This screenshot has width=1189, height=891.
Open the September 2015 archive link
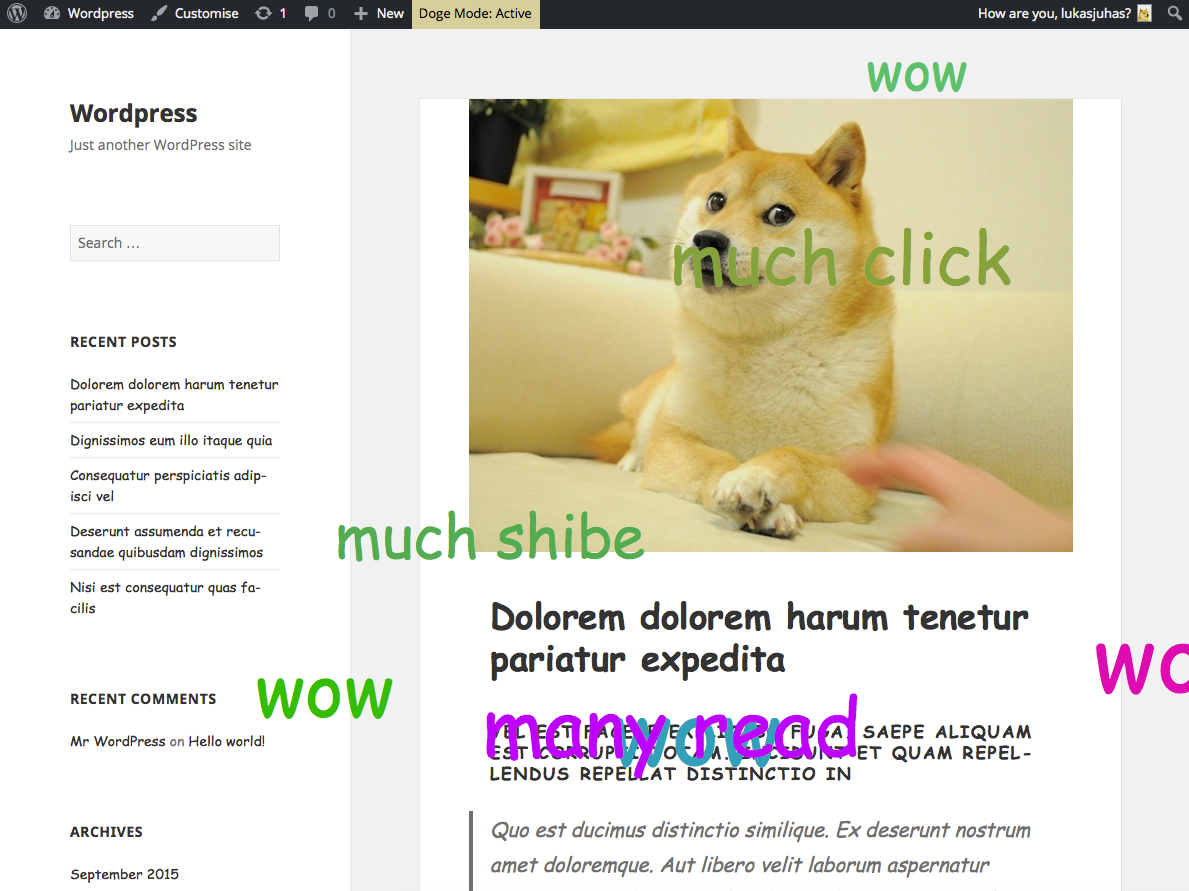(x=124, y=874)
